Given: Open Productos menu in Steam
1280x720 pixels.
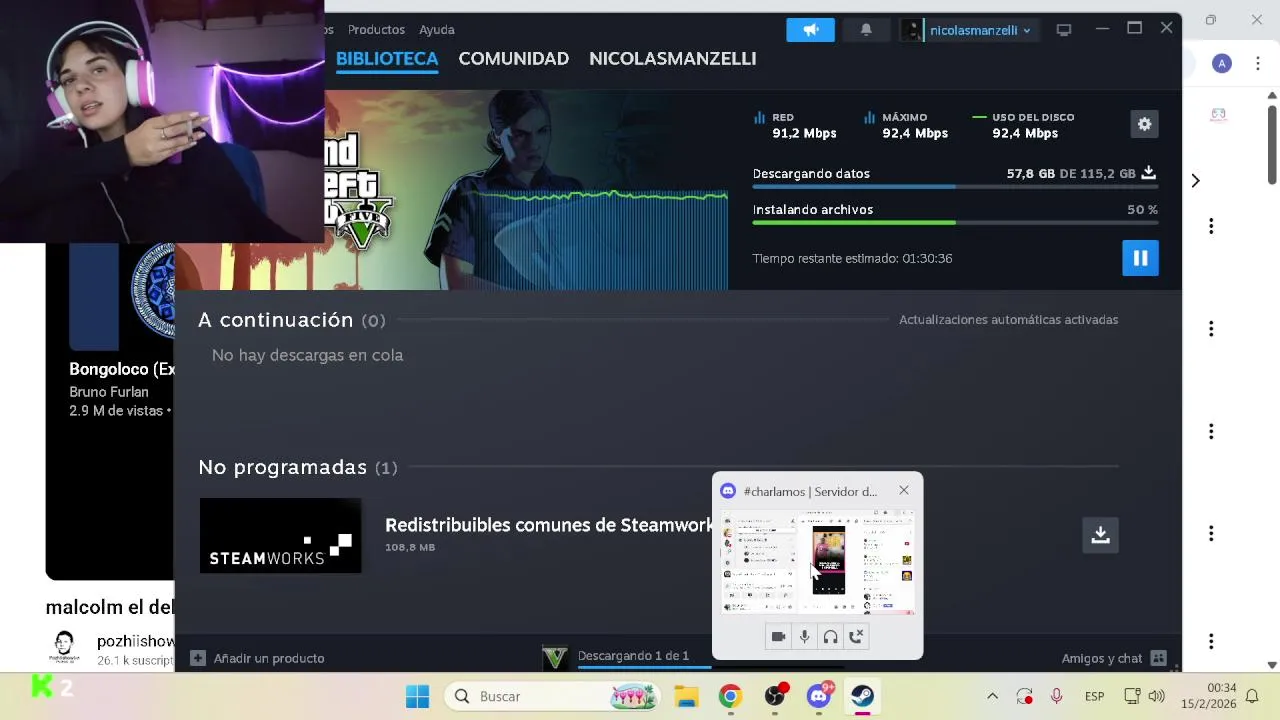Looking at the screenshot, I should tap(376, 30).
